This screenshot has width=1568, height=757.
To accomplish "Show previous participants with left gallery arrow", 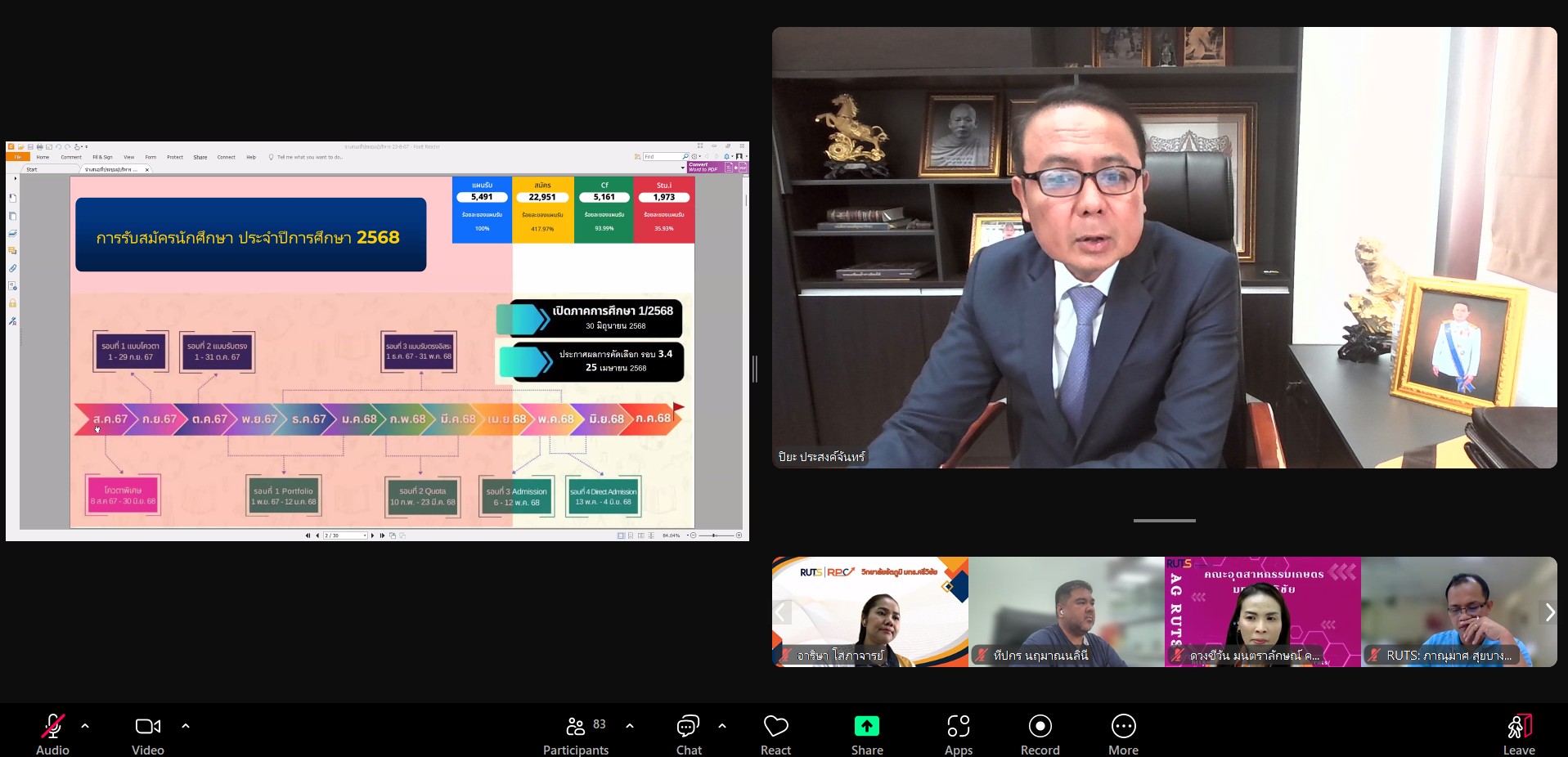I will (782, 612).
